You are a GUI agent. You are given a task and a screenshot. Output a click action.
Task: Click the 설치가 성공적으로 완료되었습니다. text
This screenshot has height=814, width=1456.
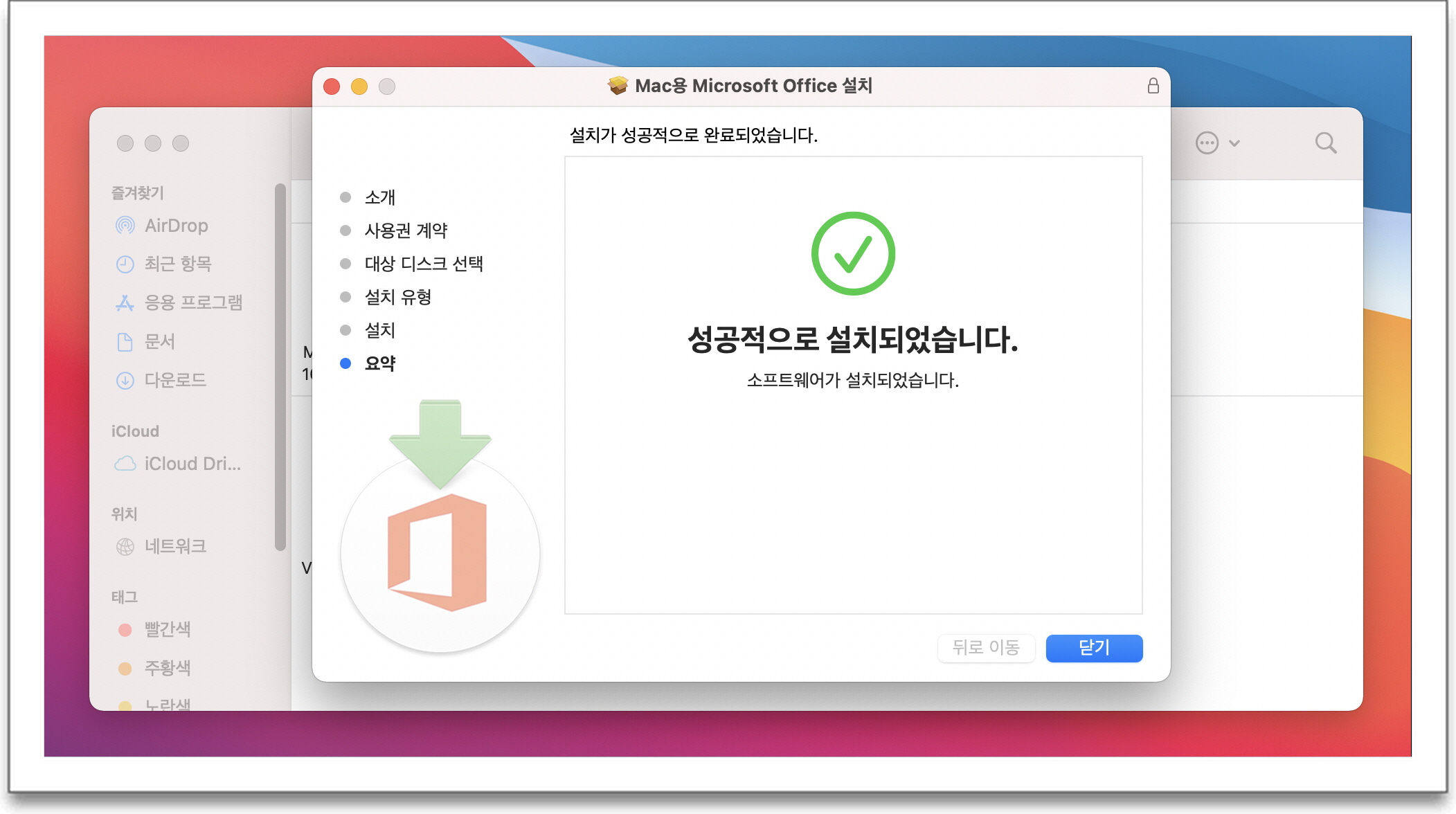click(693, 135)
